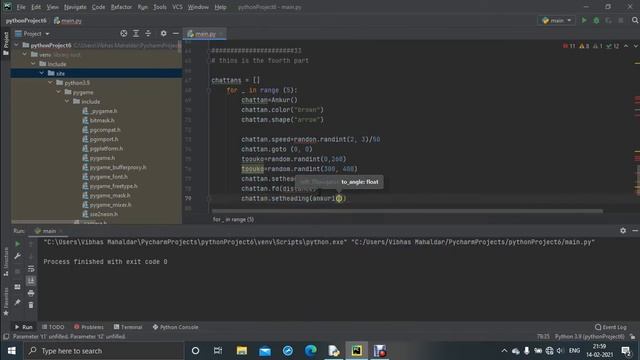Open the Navigate menu

coord(75,7)
